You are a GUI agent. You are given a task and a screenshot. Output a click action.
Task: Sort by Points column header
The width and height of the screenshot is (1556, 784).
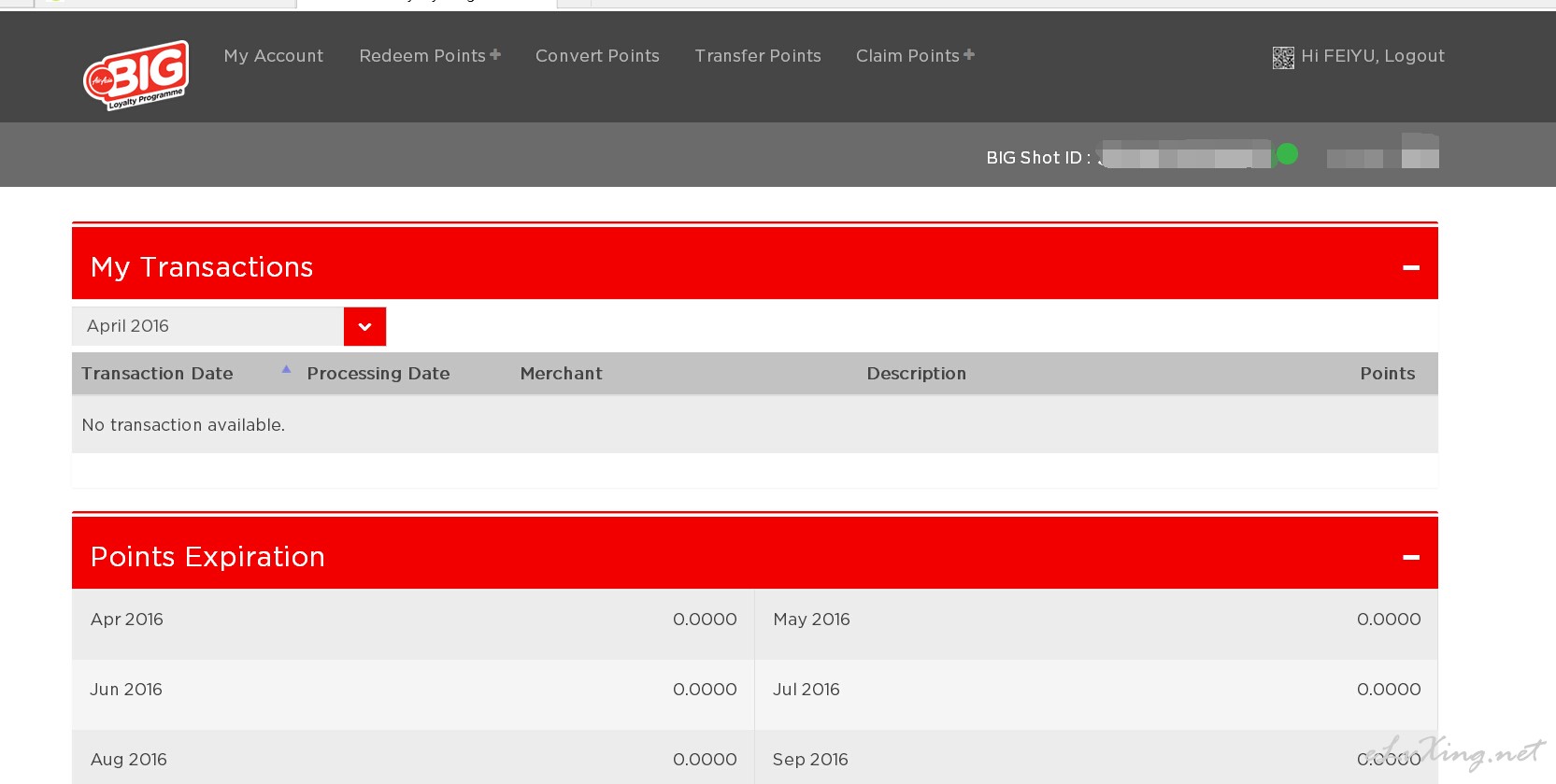(x=1387, y=374)
